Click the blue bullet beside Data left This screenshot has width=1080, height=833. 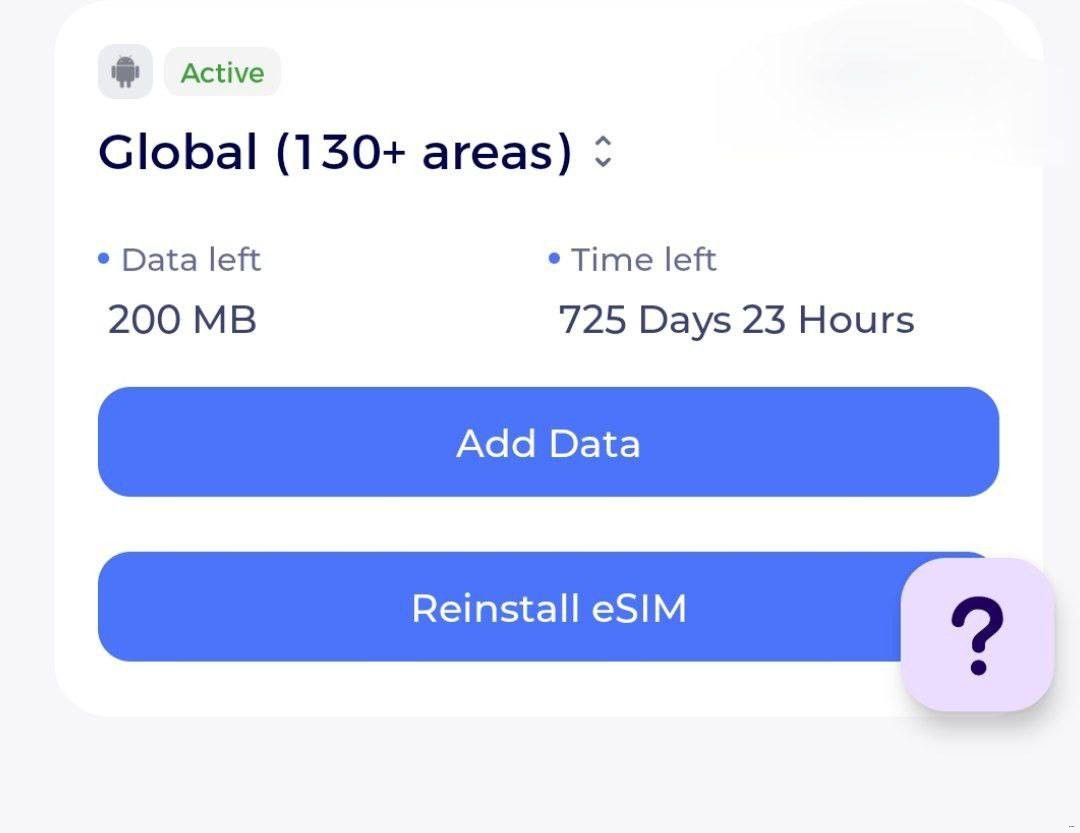point(103,260)
